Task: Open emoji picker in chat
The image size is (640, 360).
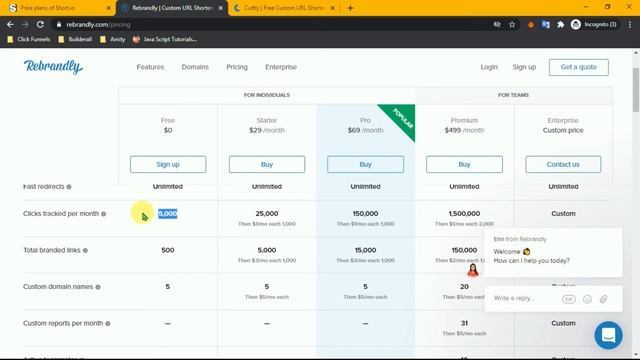Action: [587, 299]
